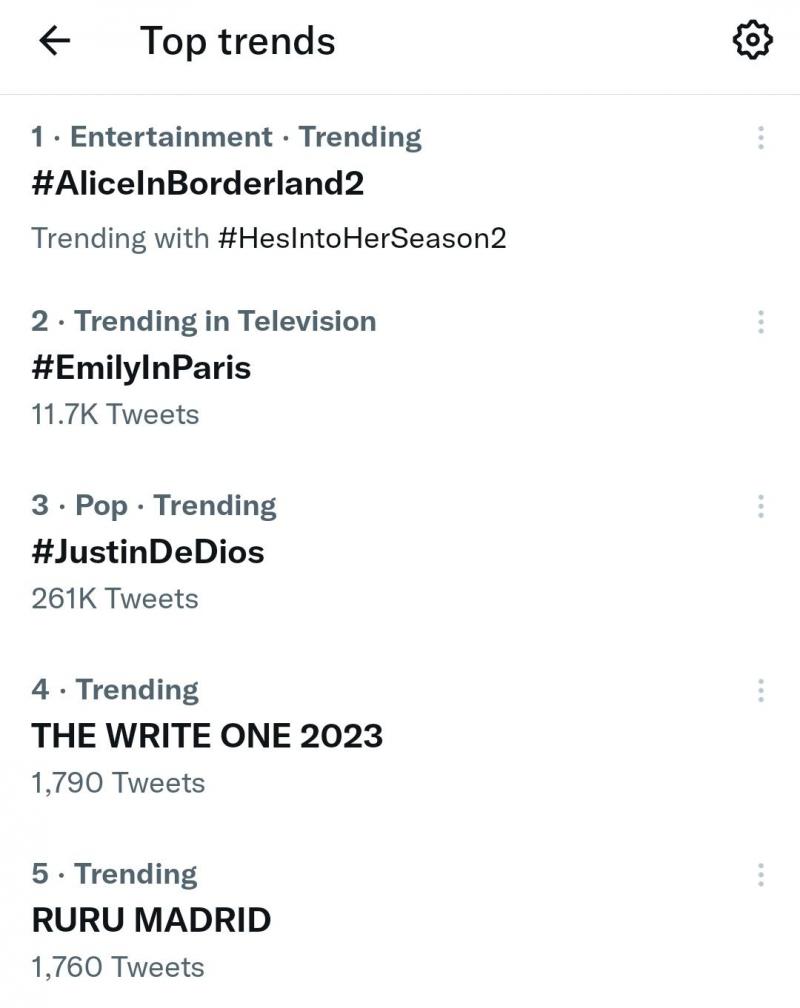Click the 'Pop · Trending' category label
This screenshot has height=1008, width=800.
[x=175, y=505]
